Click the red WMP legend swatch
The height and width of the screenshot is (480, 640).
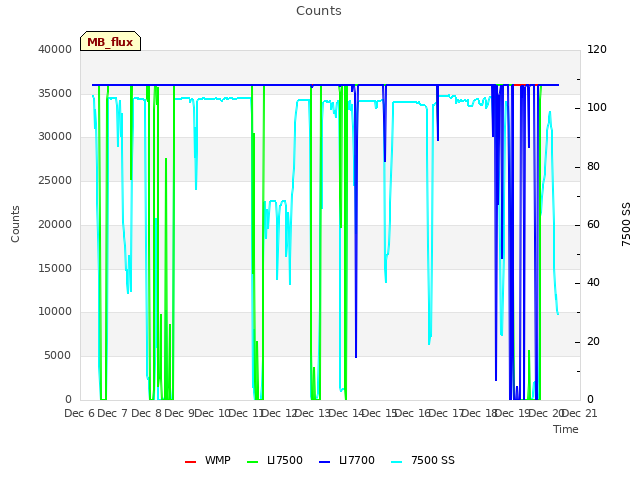pos(190,462)
